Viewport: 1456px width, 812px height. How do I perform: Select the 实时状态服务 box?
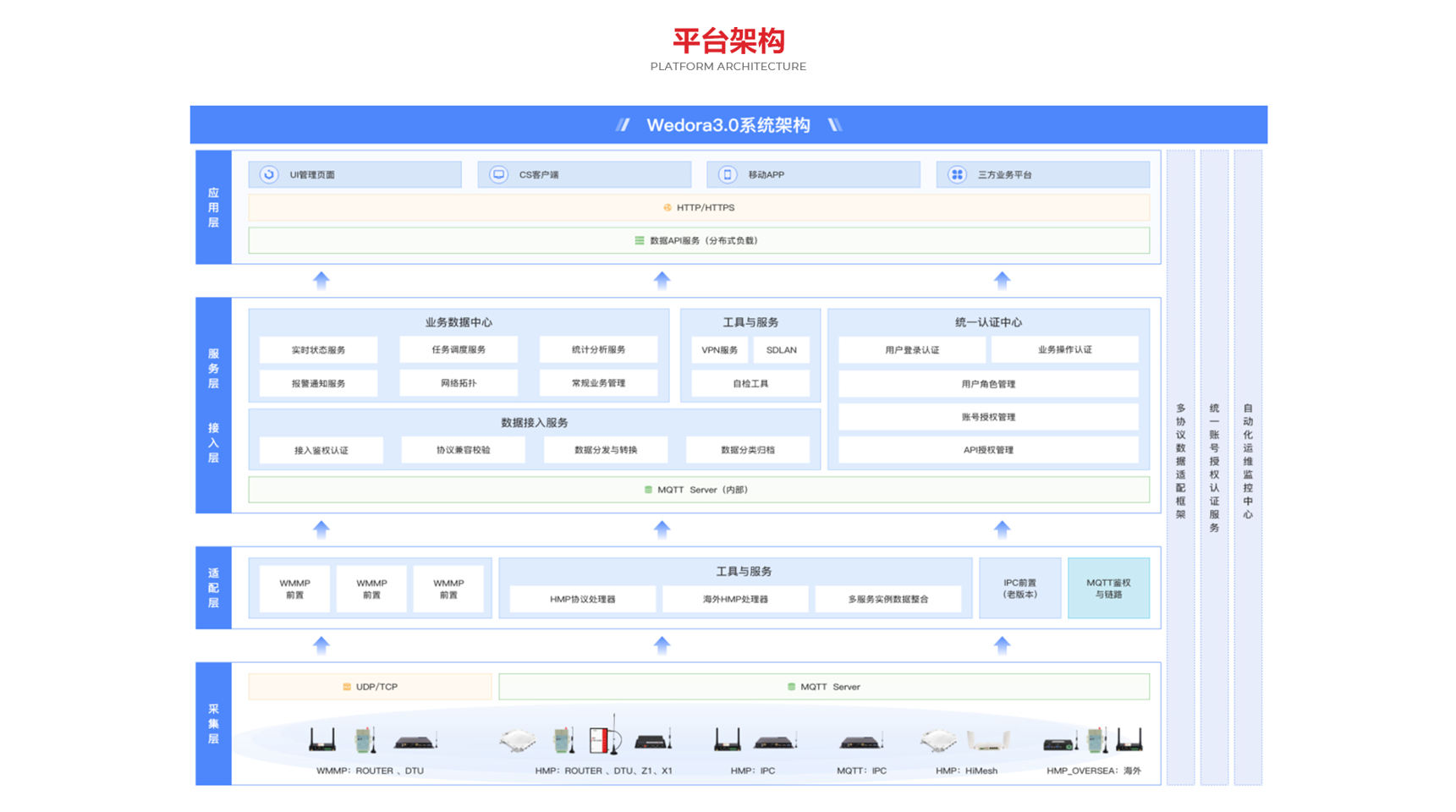click(318, 350)
